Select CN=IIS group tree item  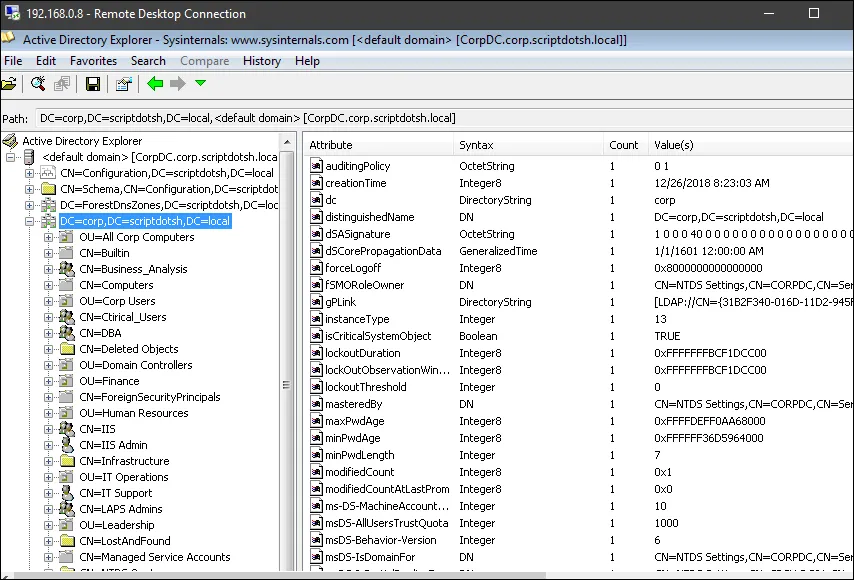tap(97, 429)
